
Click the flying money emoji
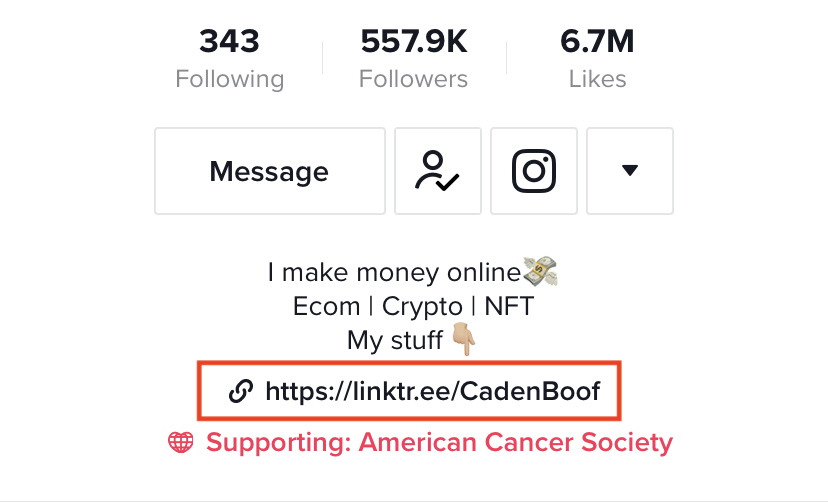tap(540, 272)
